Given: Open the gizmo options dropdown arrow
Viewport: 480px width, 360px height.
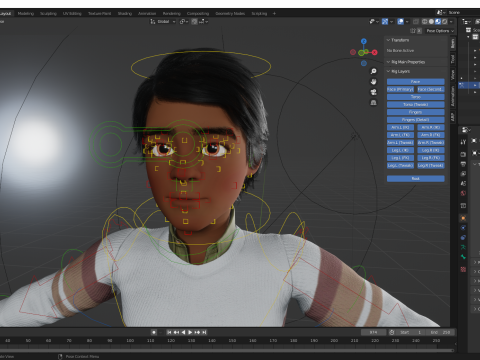Looking at the screenshot, I should (x=391, y=22).
